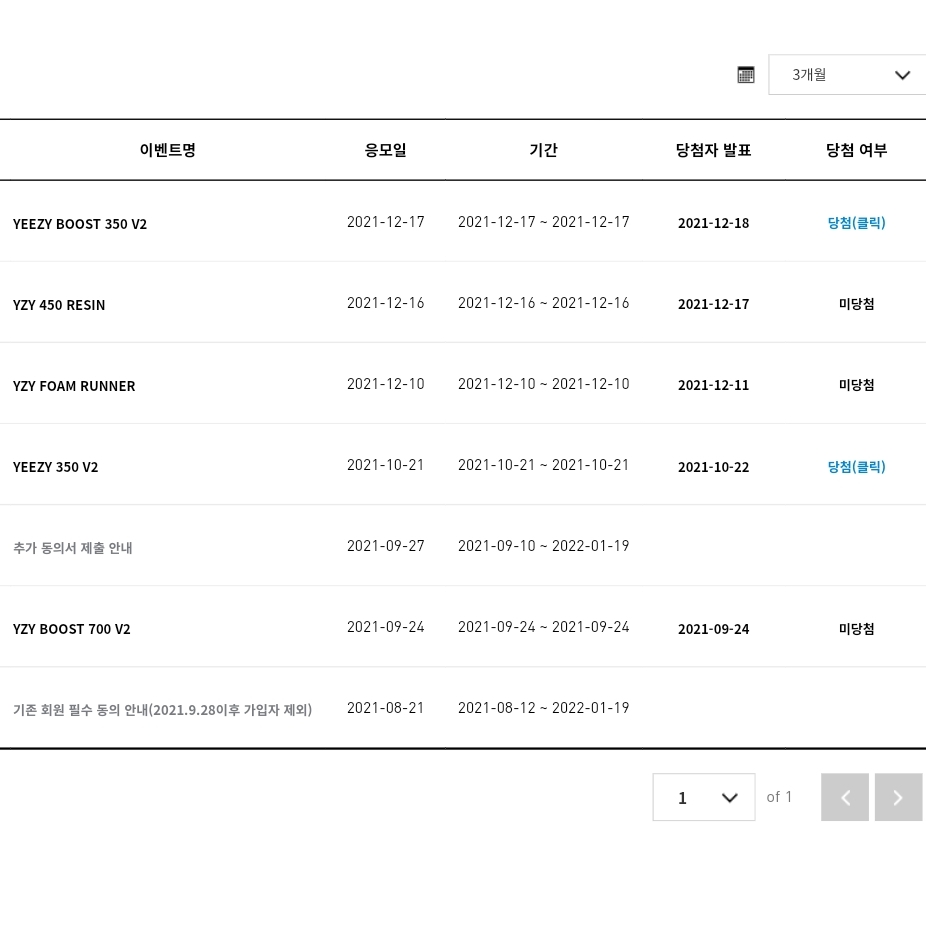Screen dimensions: 926x926
Task: Open the 3개월 period dropdown
Action: pyautogui.click(x=847, y=74)
